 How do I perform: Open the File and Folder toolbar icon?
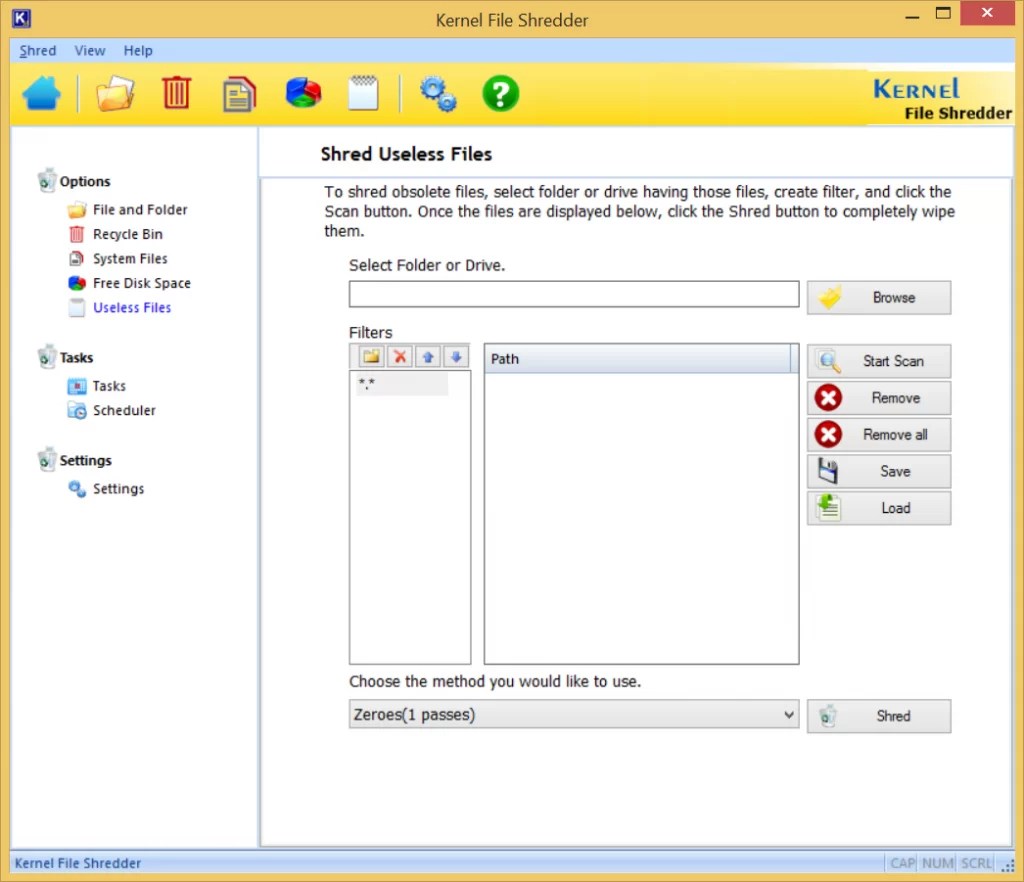coord(115,93)
